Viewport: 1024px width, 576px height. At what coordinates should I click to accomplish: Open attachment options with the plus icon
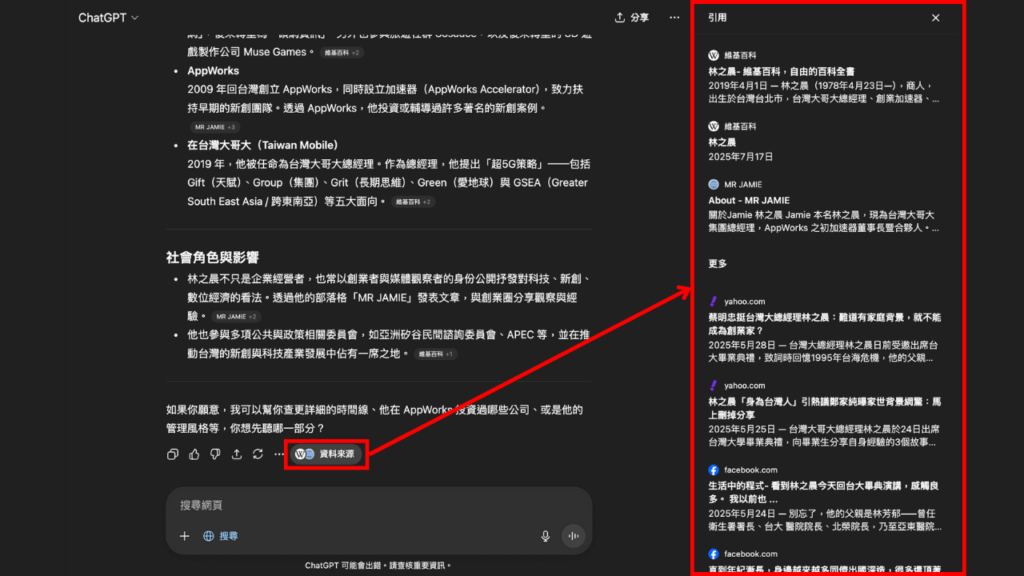pyautogui.click(x=184, y=536)
